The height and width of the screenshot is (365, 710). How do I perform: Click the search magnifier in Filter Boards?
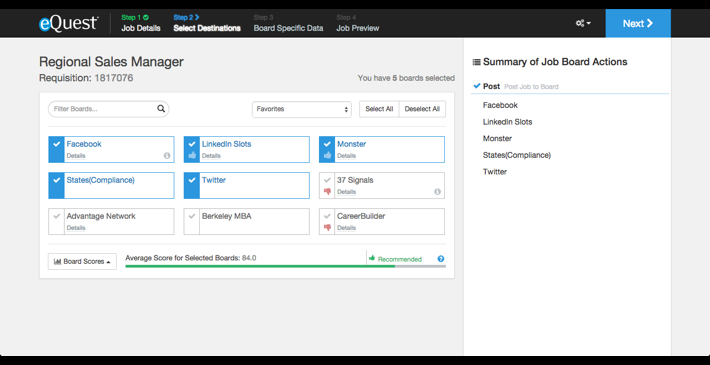coord(161,109)
